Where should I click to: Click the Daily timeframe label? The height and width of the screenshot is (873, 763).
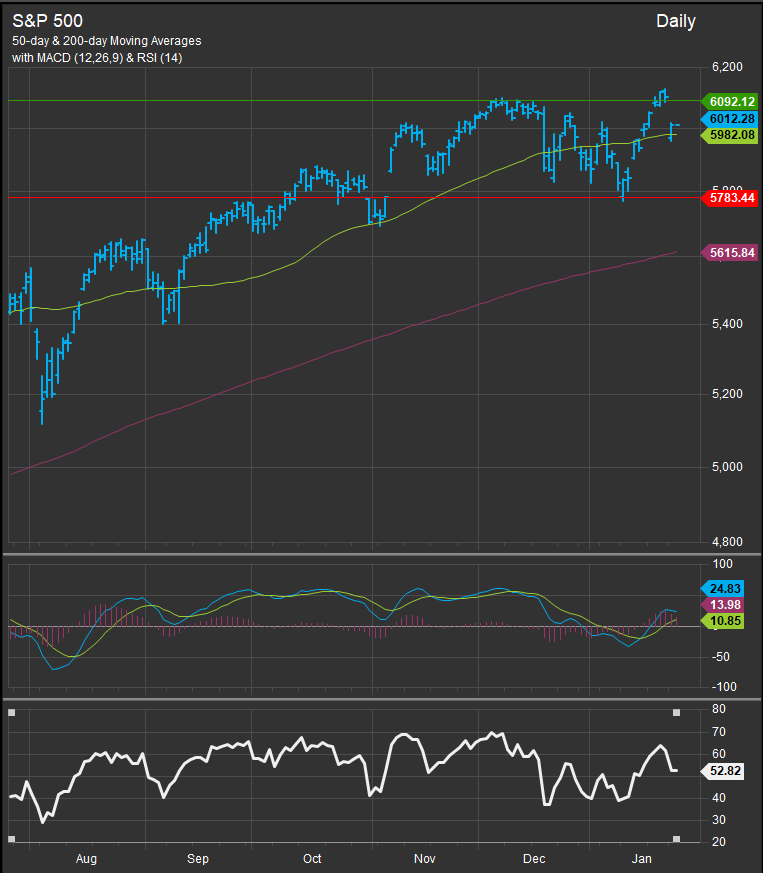click(x=676, y=21)
